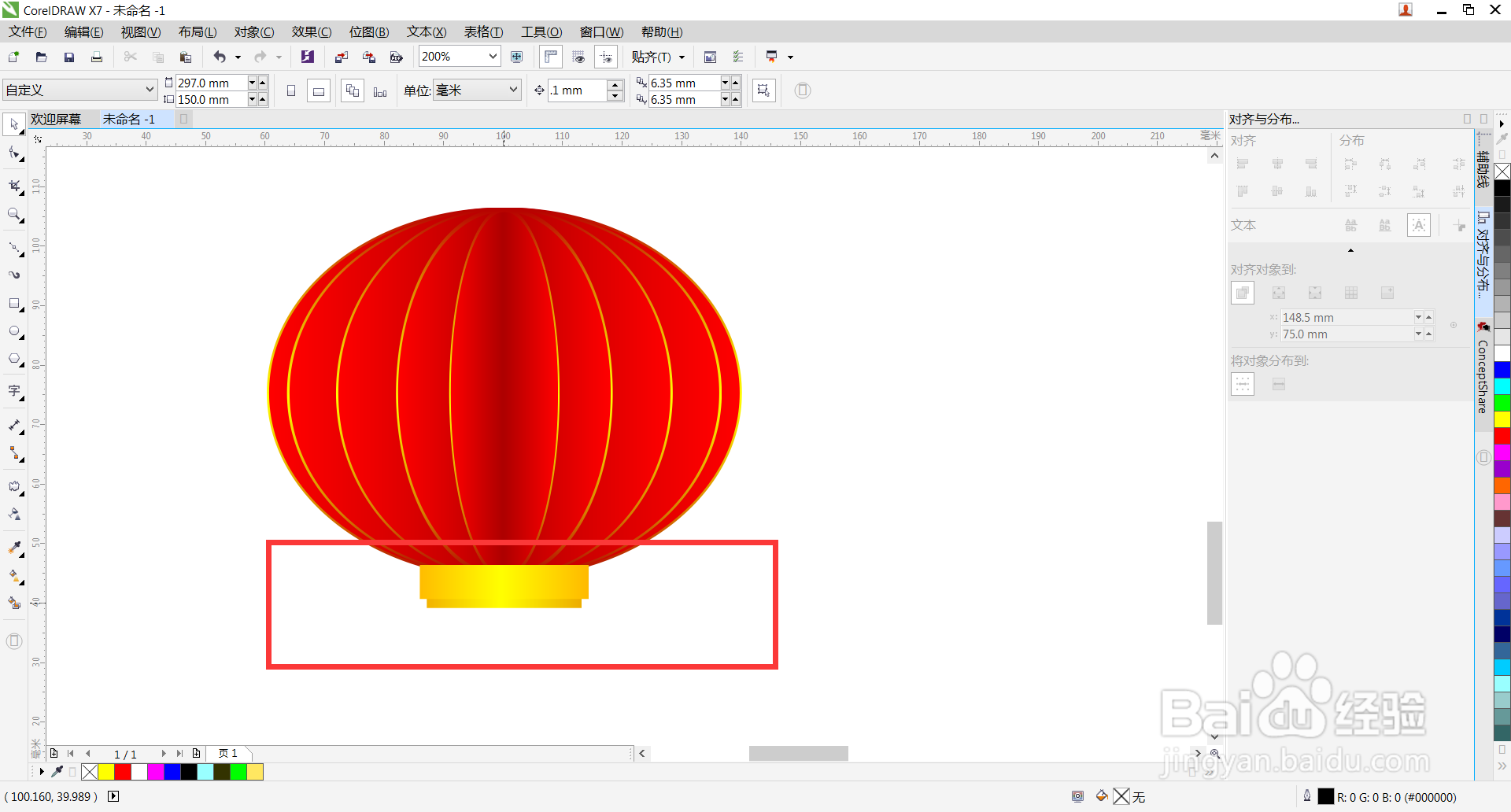The image size is (1511, 812).
Task: Open the application launcher dropdown arrow
Action: pos(790,57)
